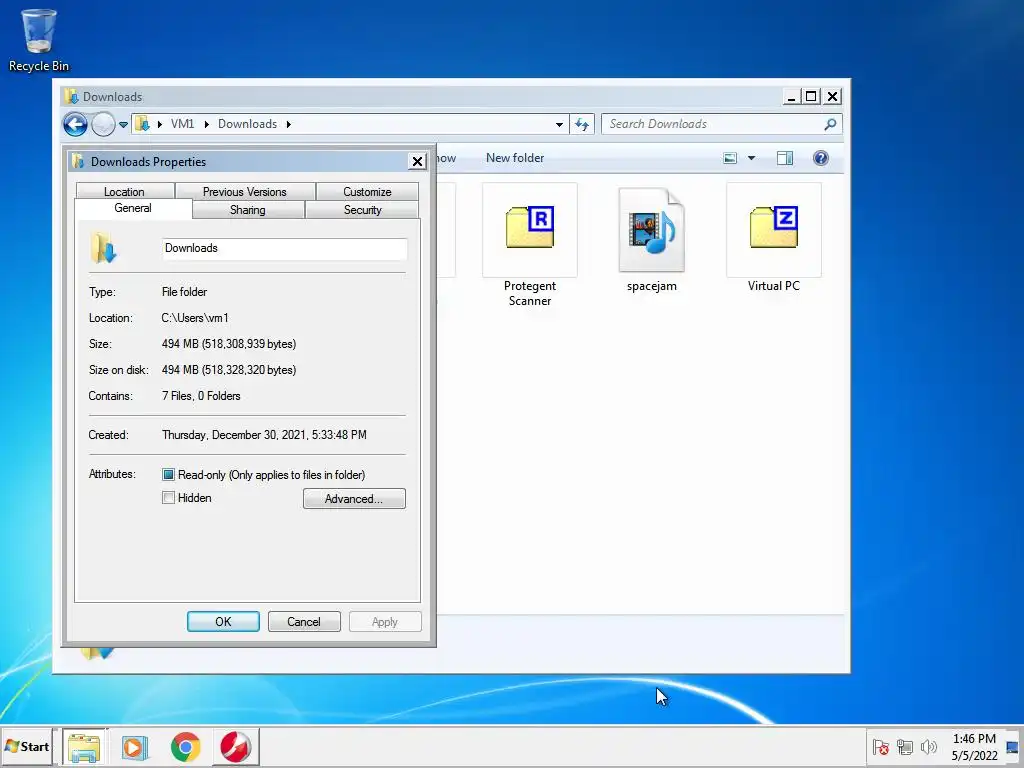
Task: Toggle the Read-only attribute checkbox
Action: (x=168, y=475)
